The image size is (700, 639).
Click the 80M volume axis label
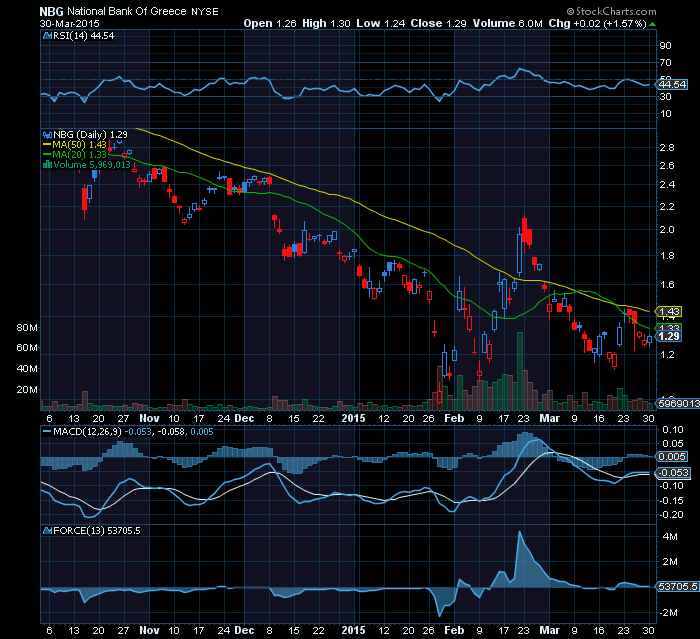(27, 327)
